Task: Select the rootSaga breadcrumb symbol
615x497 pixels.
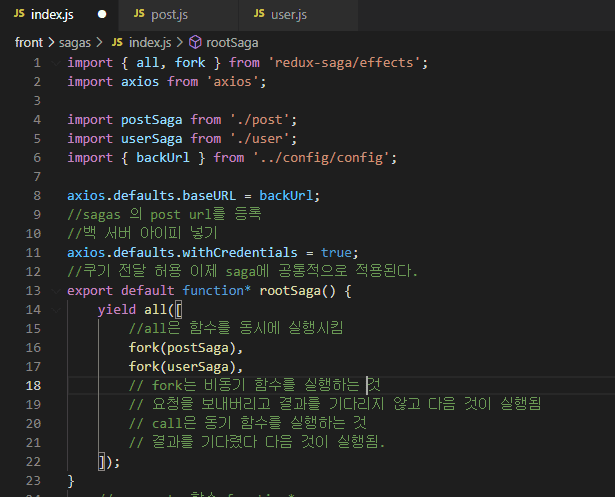Action: [x=232, y=42]
